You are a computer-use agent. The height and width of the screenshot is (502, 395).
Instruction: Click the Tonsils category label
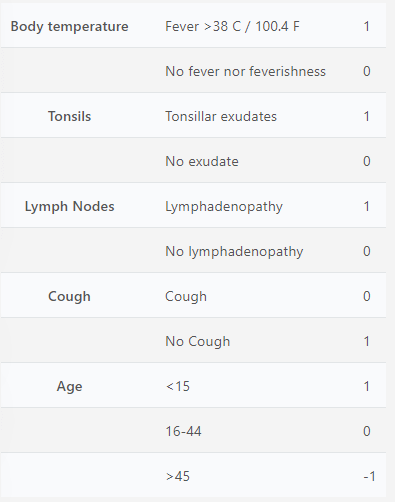click(69, 116)
